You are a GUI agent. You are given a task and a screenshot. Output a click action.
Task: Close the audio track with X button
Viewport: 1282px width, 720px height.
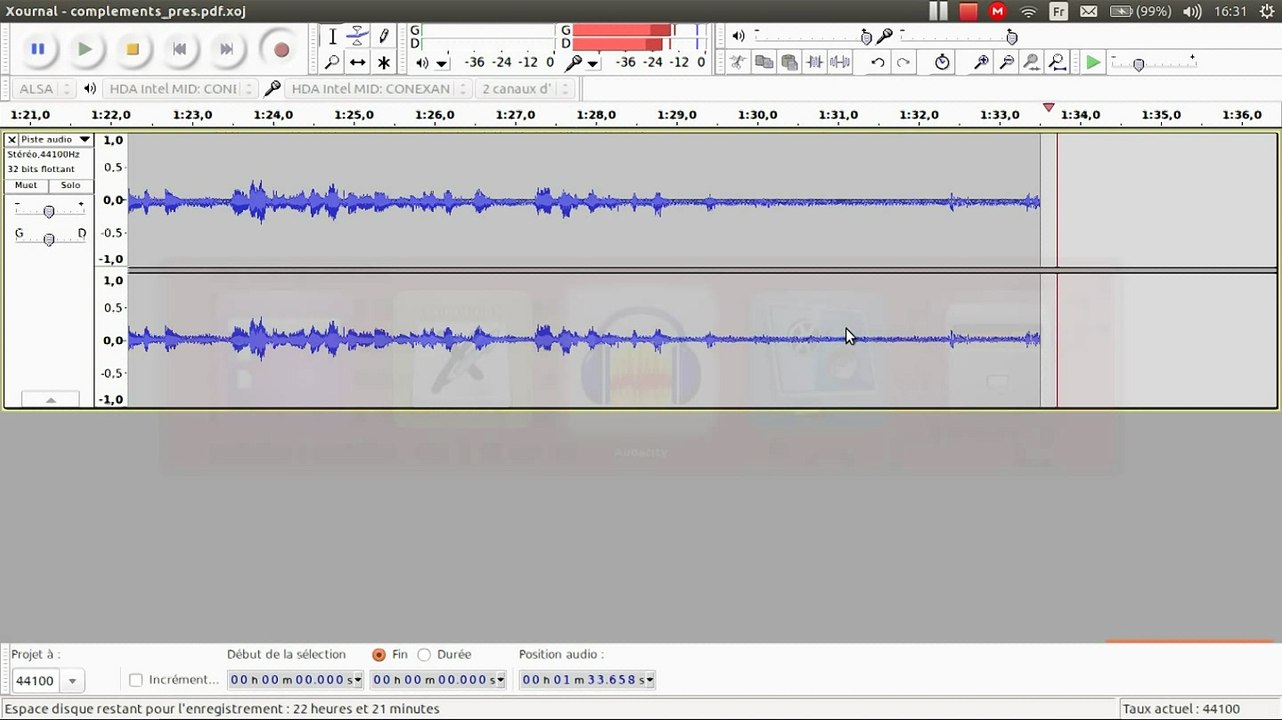click(12, 140)
